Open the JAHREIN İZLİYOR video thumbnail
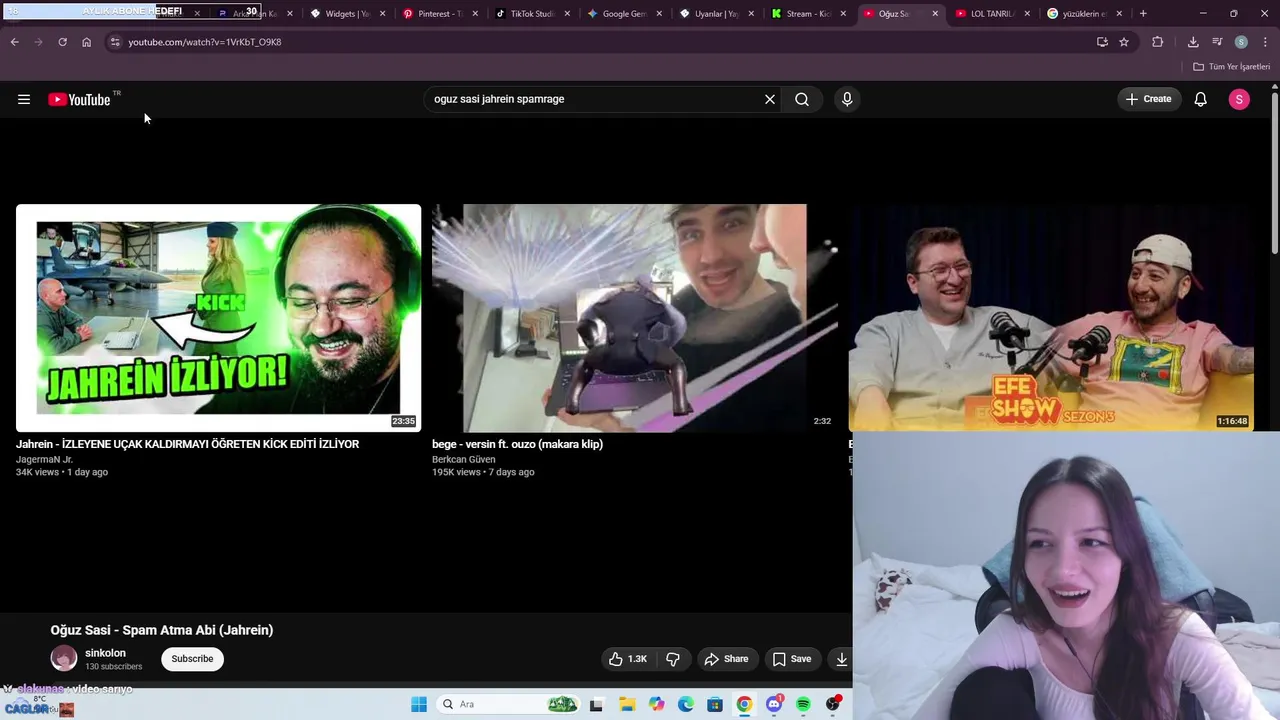Viewport: 1280px width, 720px height. 218,318
